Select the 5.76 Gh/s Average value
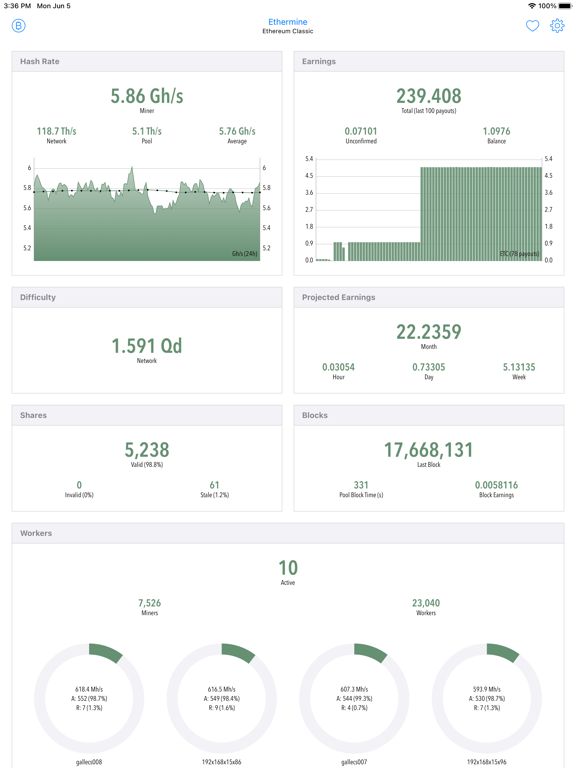 (x=237, y=131)
